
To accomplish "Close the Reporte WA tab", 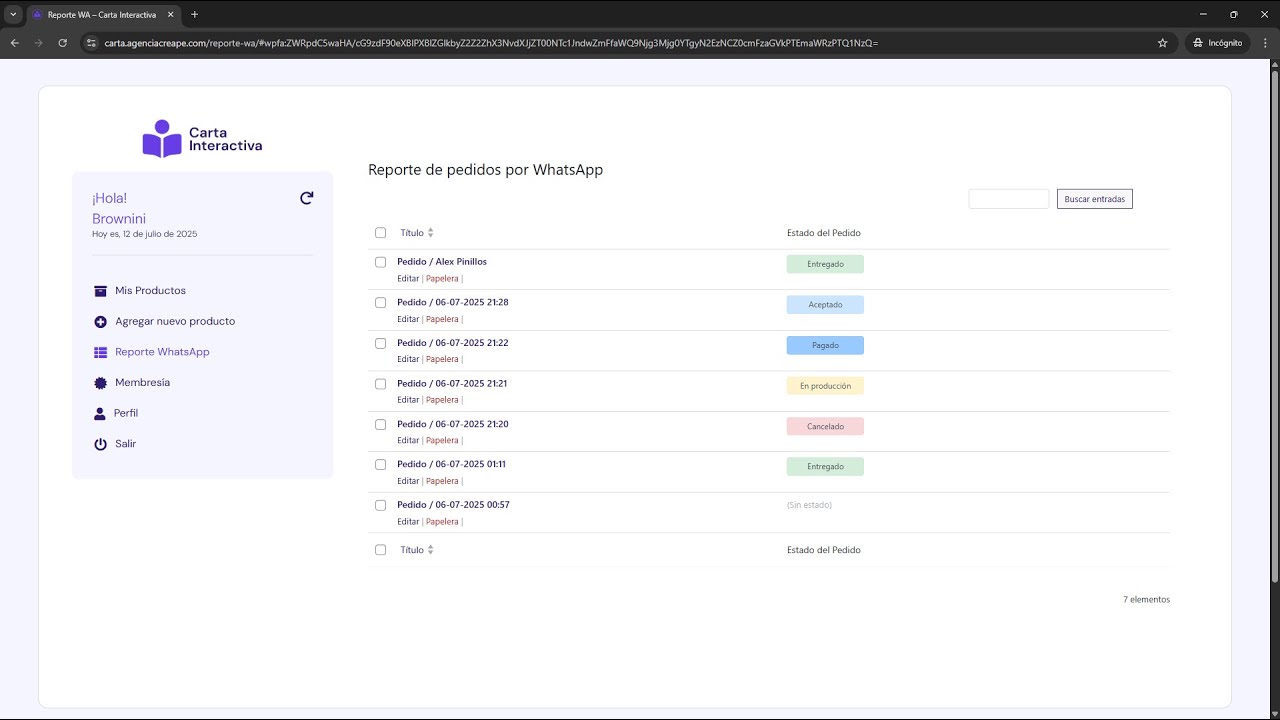I will pos(170,14).
